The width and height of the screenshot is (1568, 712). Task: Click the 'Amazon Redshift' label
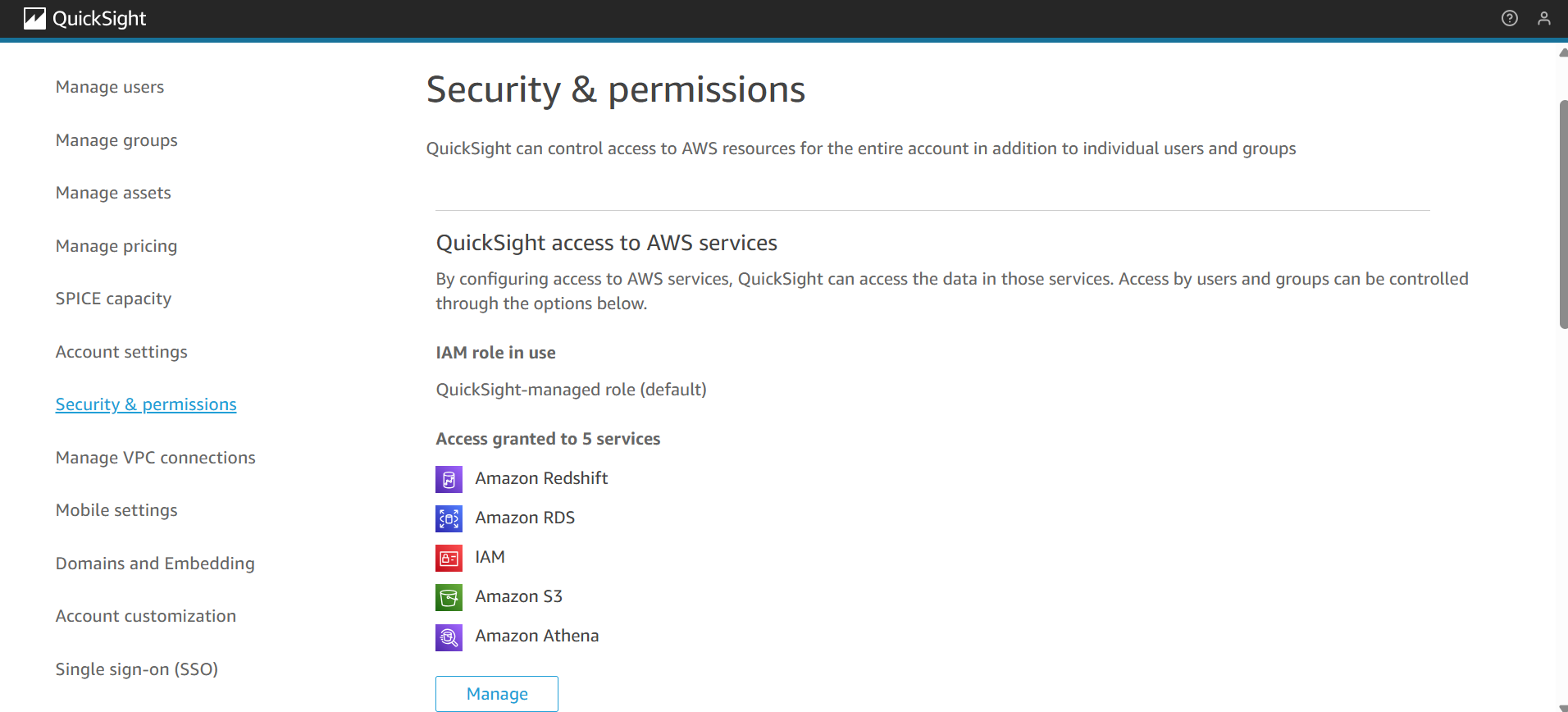coord(541,478)
